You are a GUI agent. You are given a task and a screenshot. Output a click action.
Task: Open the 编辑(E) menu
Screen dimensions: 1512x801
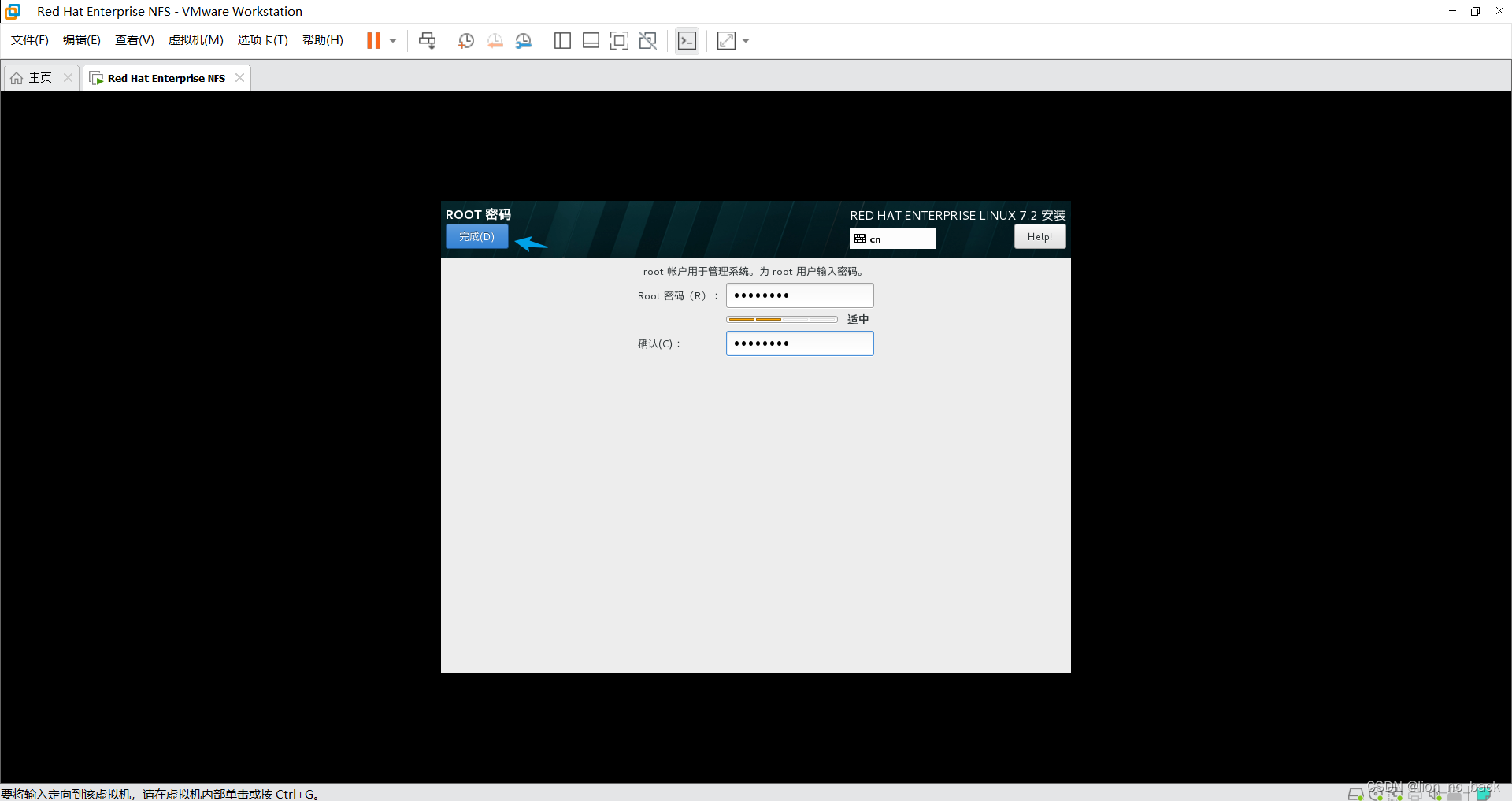coord(82,40)
